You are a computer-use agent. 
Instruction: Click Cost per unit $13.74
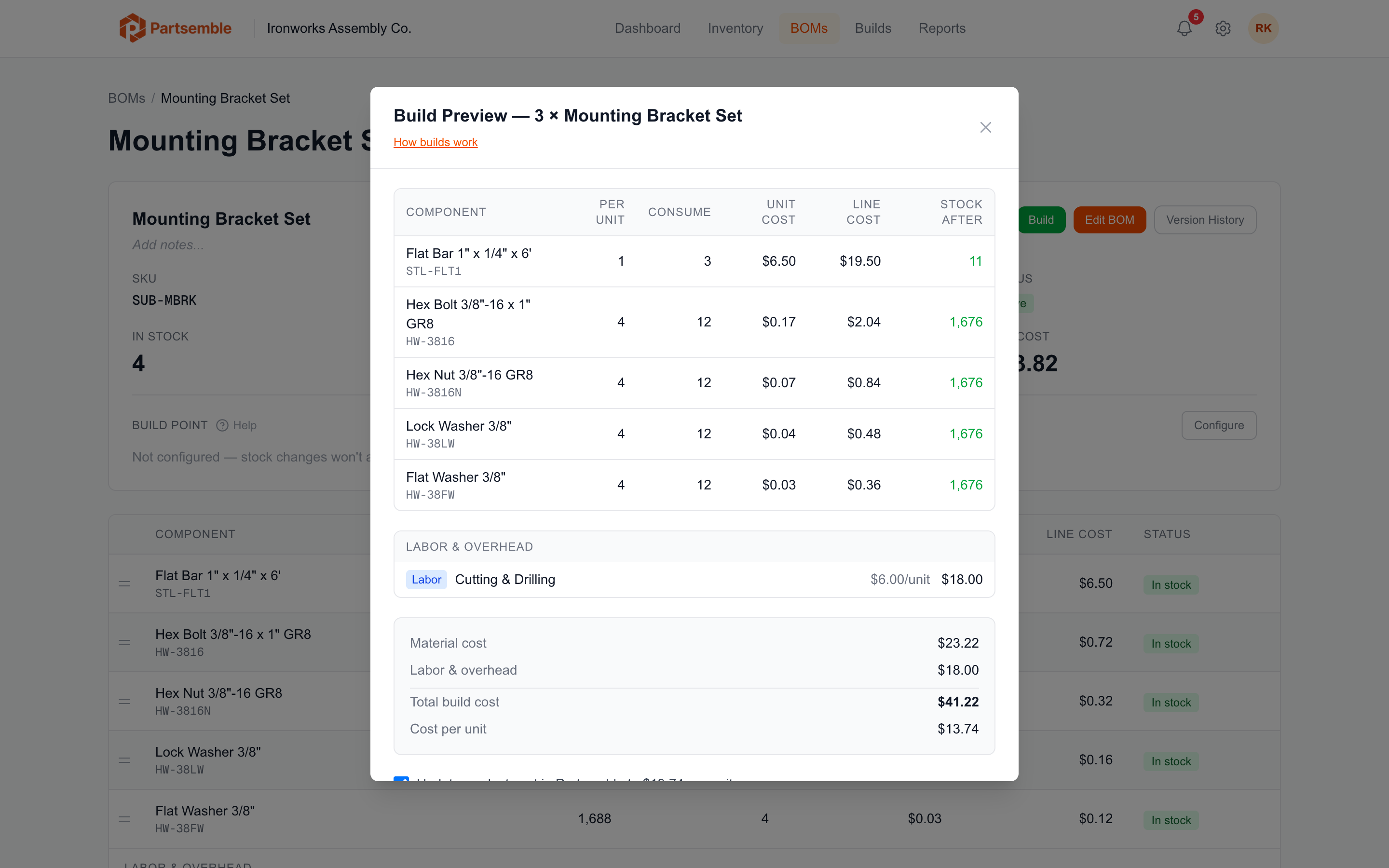(958, 729)
